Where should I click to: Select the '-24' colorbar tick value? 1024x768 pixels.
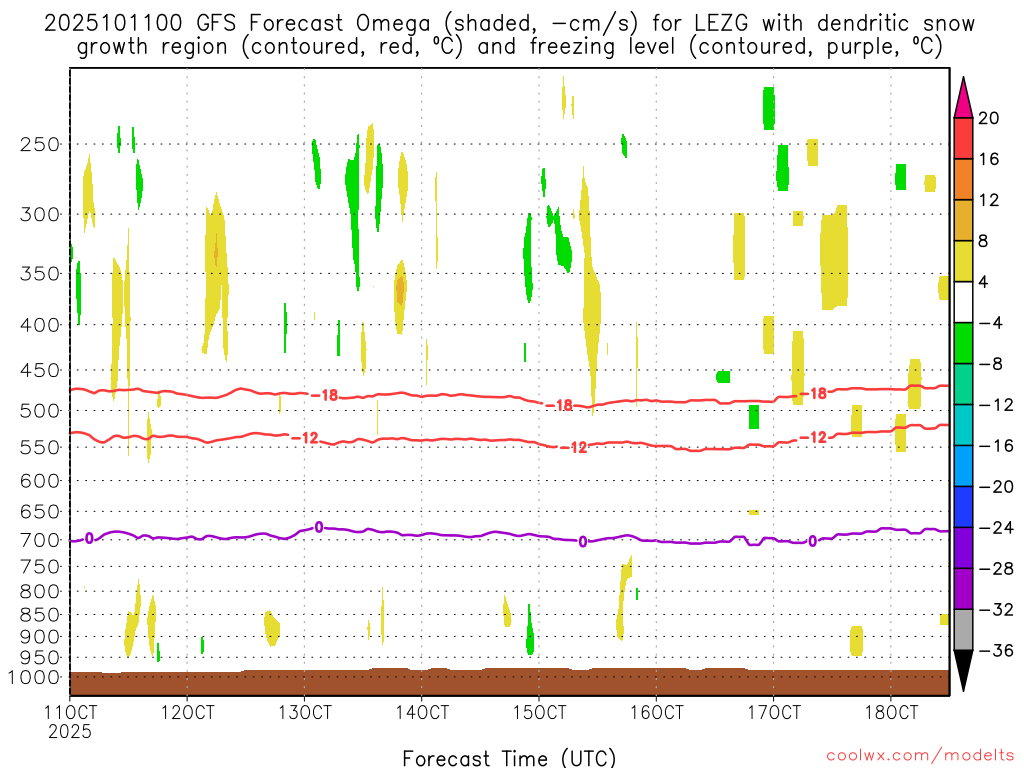[x=996, y=528]
